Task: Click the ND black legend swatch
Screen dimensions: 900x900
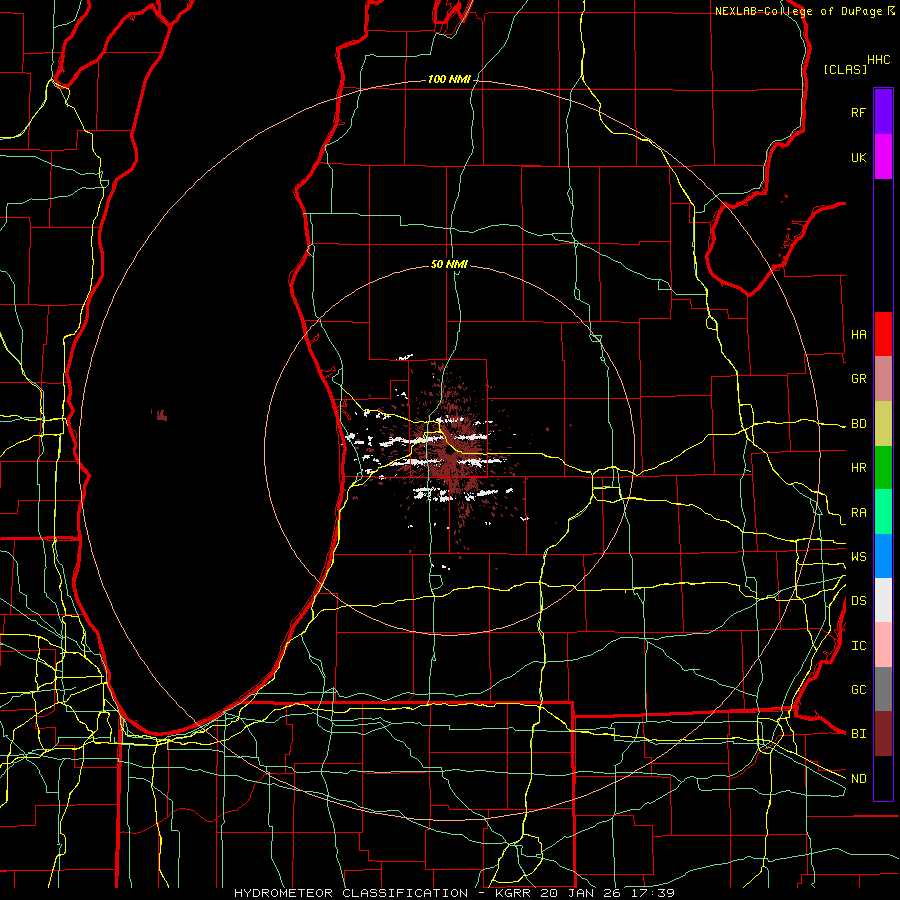Action: click(x=883, y=778)
